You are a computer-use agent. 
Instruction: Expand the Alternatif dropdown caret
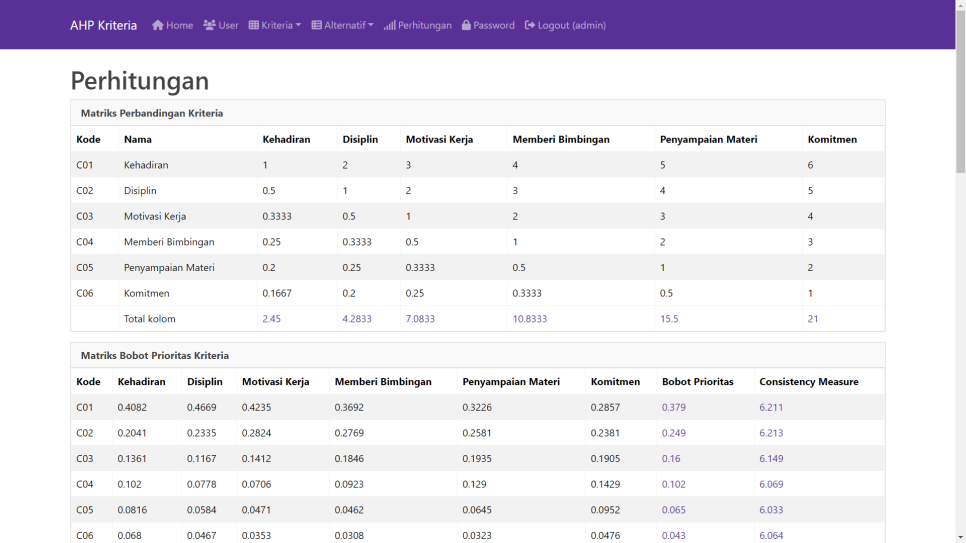tap(371, 26)
